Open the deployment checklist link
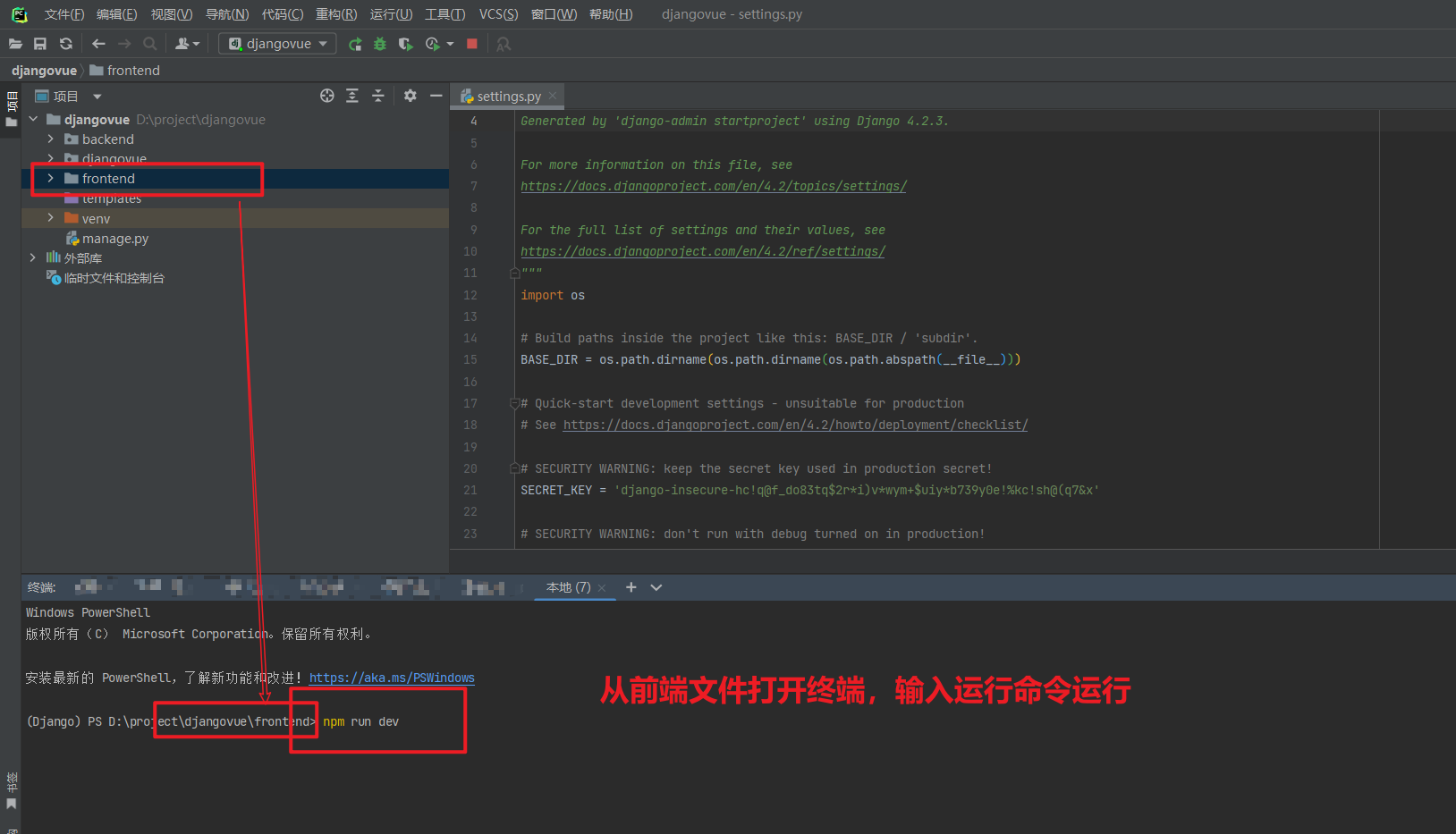 pos(795,425)
